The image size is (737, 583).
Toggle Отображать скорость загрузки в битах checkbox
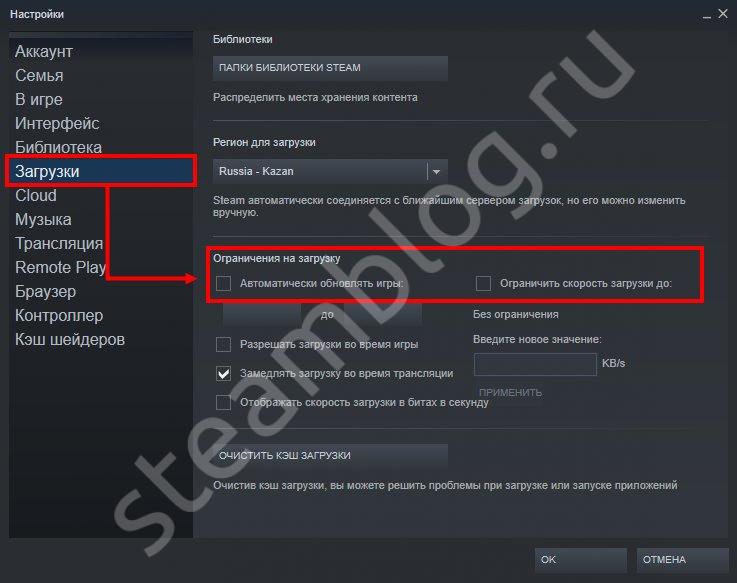223,402
